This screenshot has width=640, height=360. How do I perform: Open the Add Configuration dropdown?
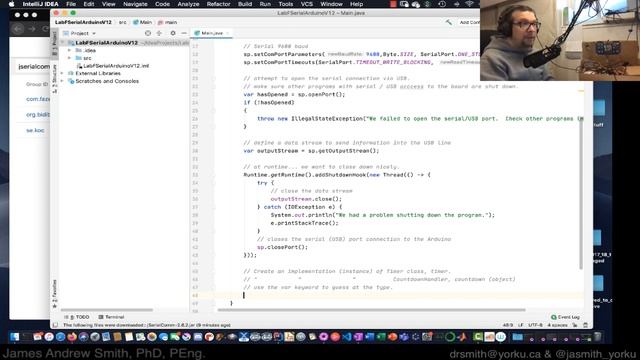coord(469,22)
